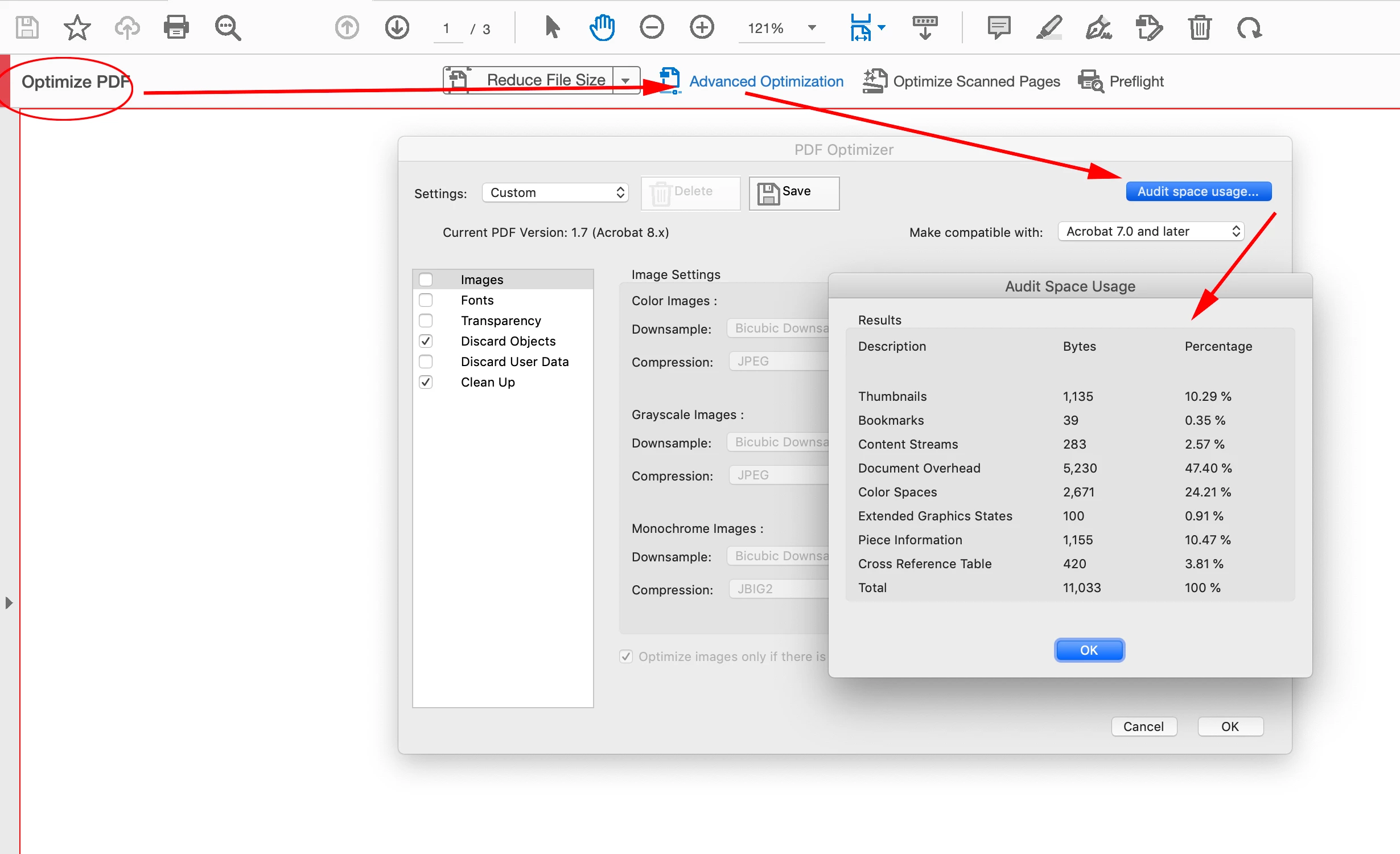
Task: Select Fonts in the optimizer list
Action: tap(477, 300)
